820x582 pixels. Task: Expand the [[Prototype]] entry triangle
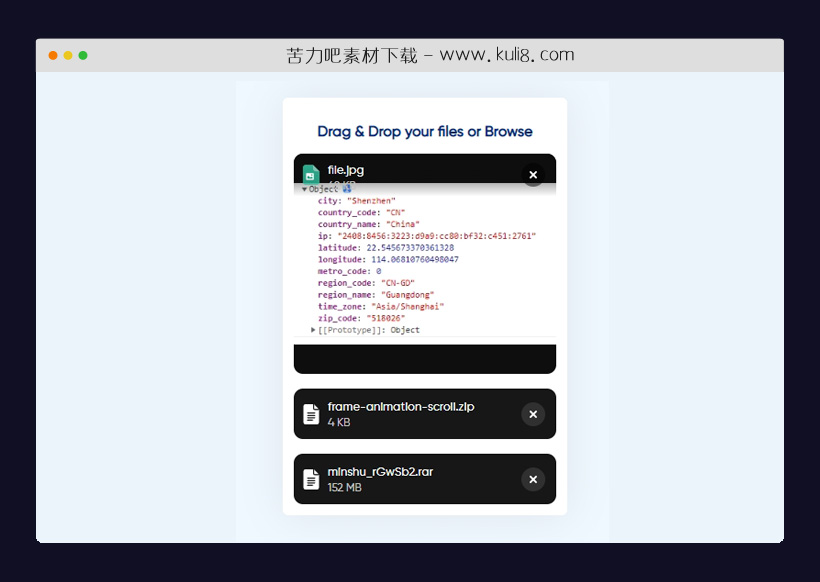(x=313, y=330)
